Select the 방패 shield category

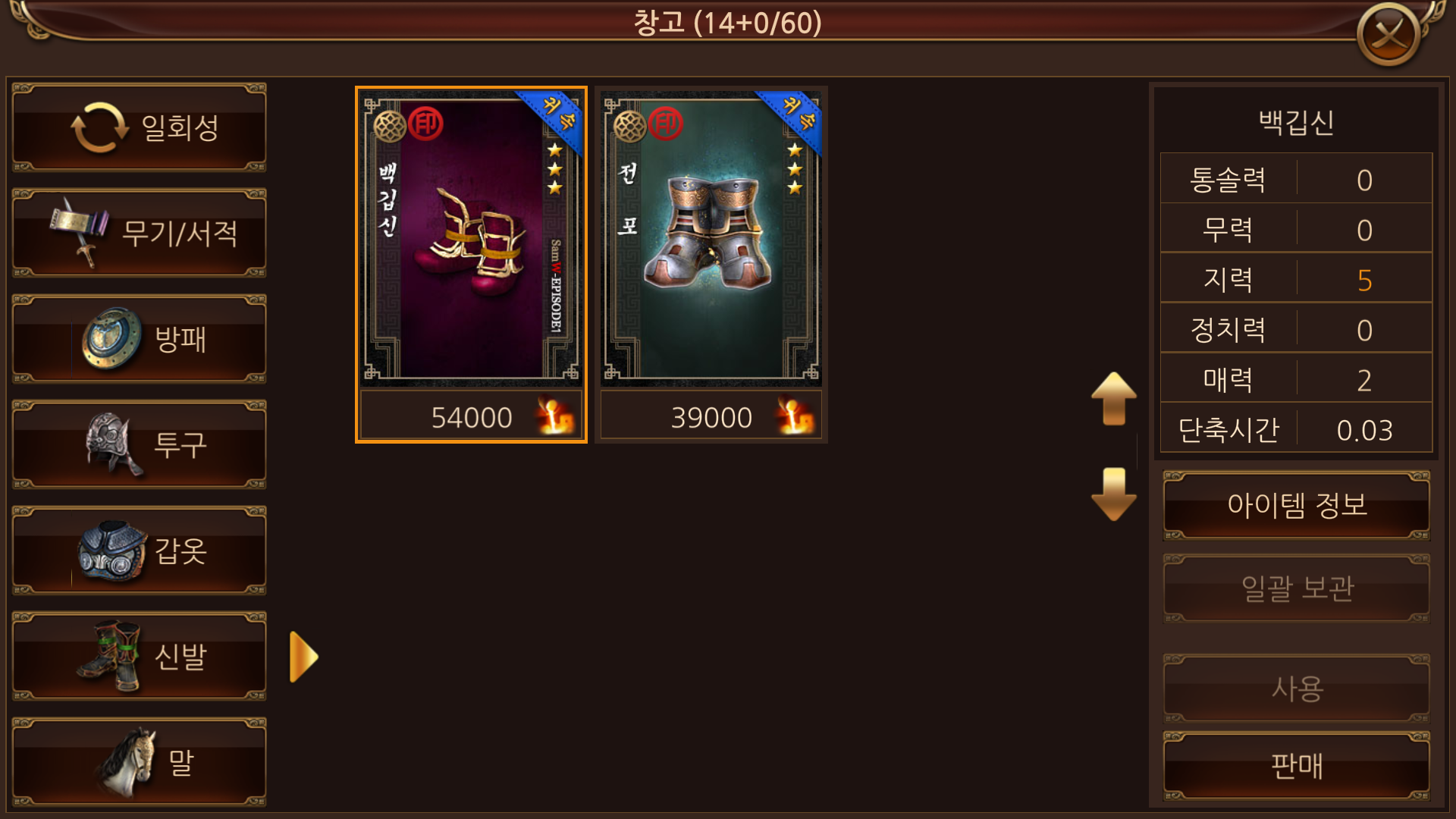coord(140,339)
